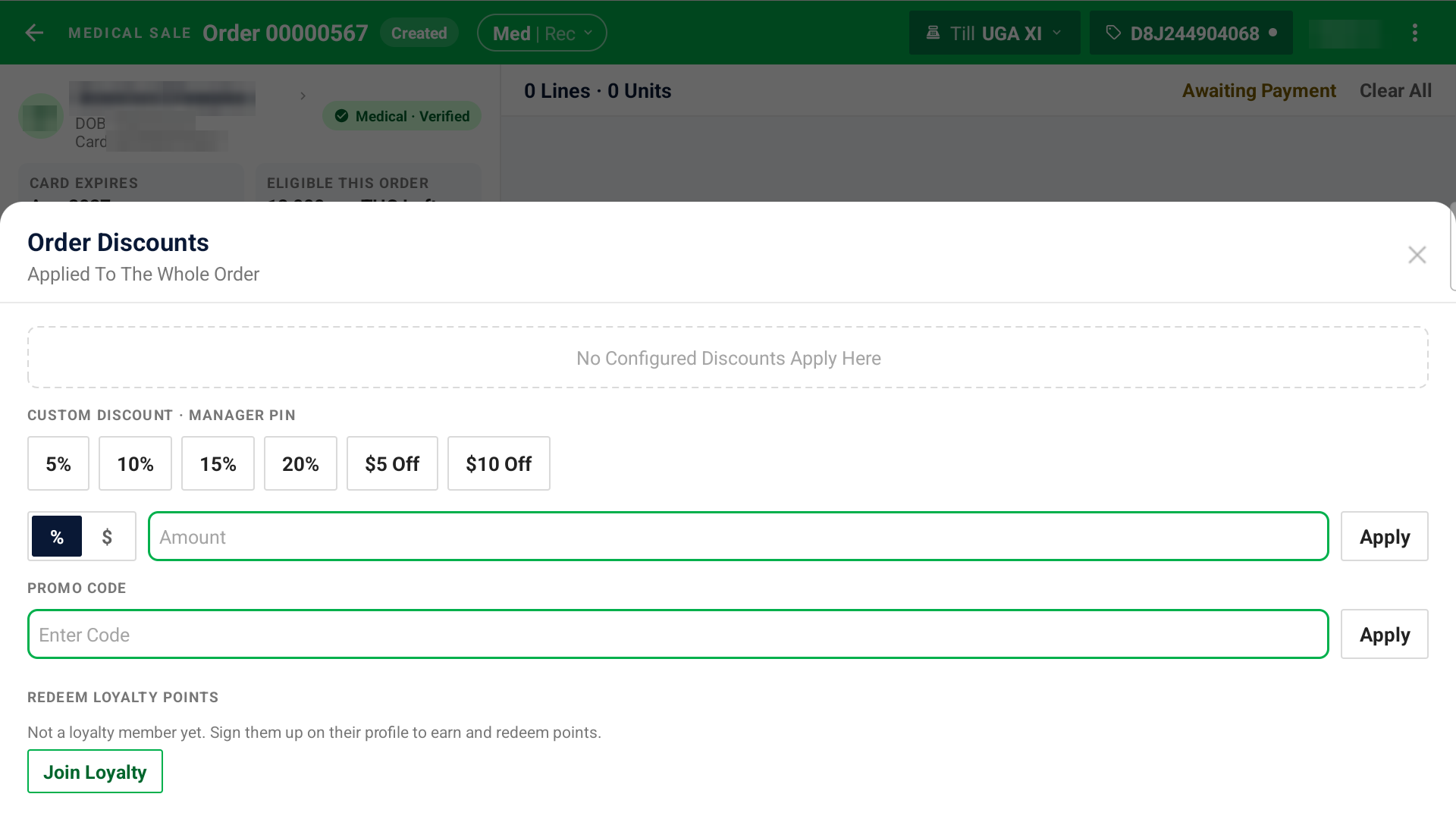Image resolution: width=1456 pixels, height=819 pixels.
Task: Focus the custom discount Amount field
Action: click(x=739, y=537)
